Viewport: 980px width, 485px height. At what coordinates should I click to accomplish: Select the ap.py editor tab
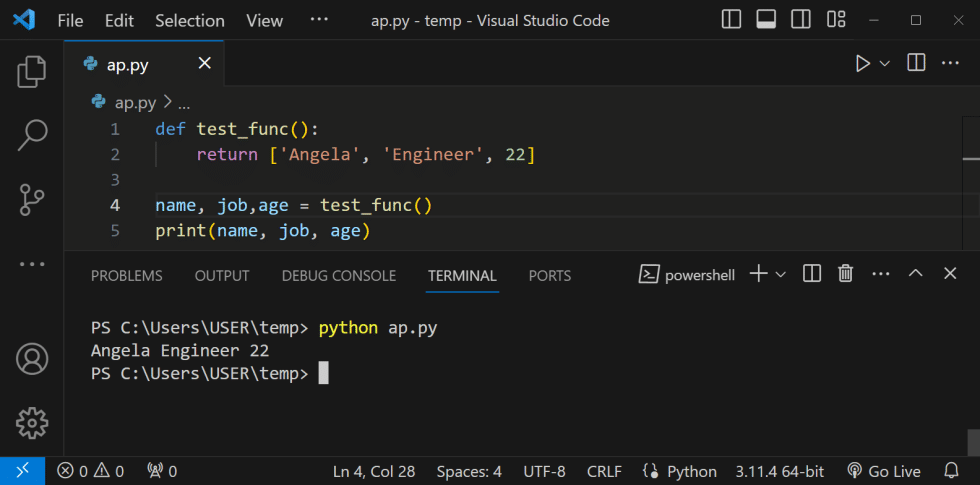144,64
